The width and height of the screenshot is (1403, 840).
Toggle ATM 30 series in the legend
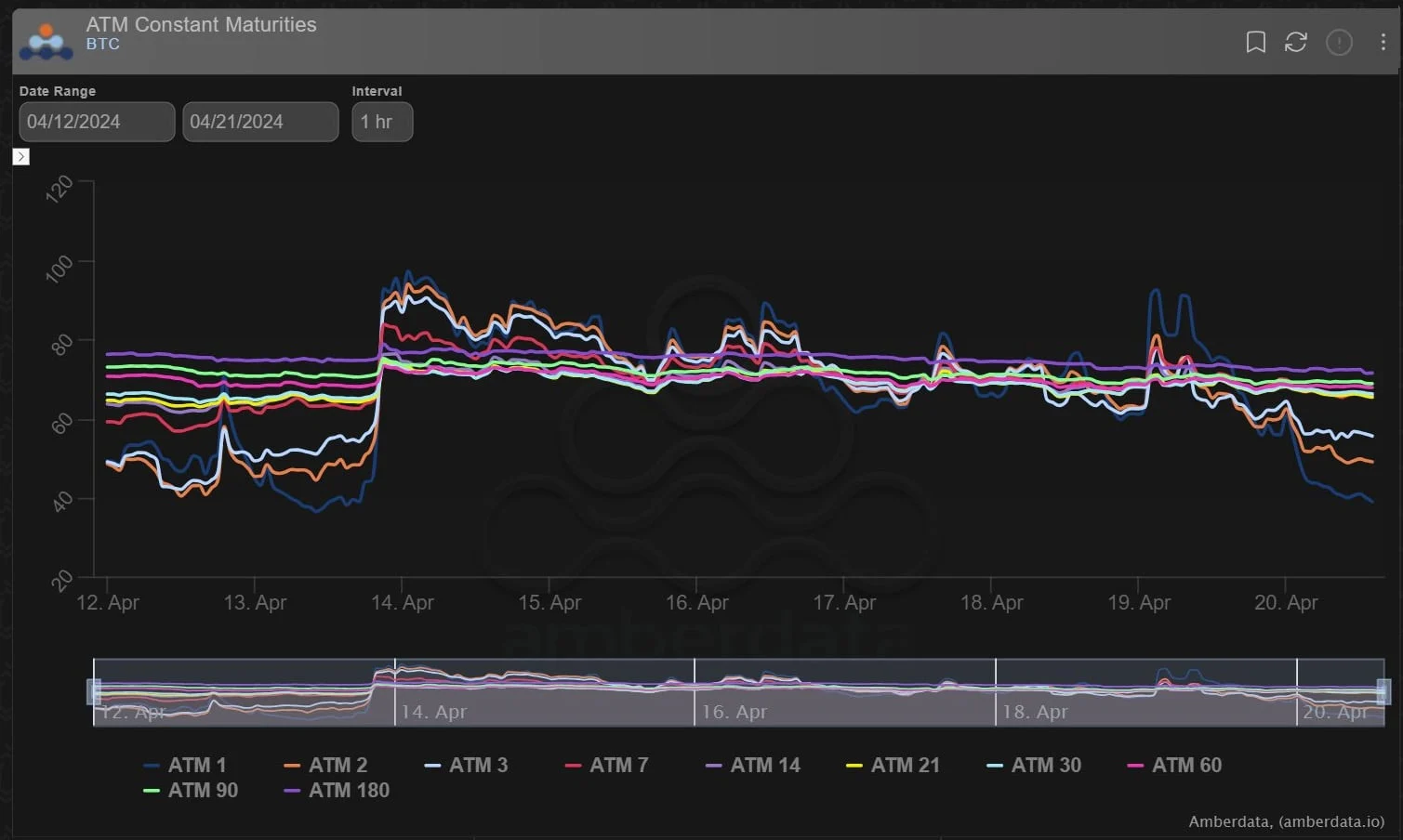pyautogui.click(x=1034, y=766)
